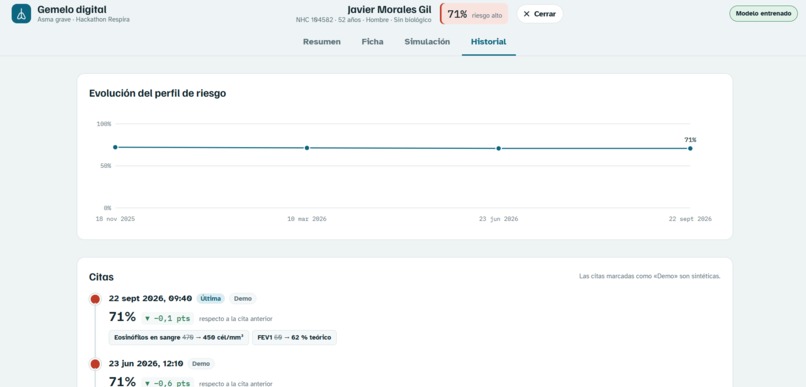Screen dimensions: 806x387
Task: Select the 10 mar 2026 chart data point
Action: 307,148
